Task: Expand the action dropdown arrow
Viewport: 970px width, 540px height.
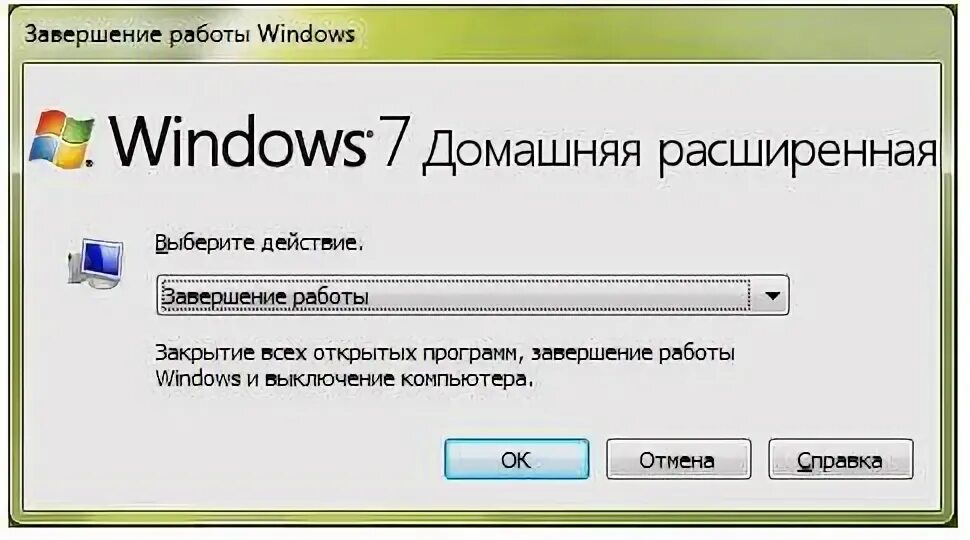Action: [771, 296]
